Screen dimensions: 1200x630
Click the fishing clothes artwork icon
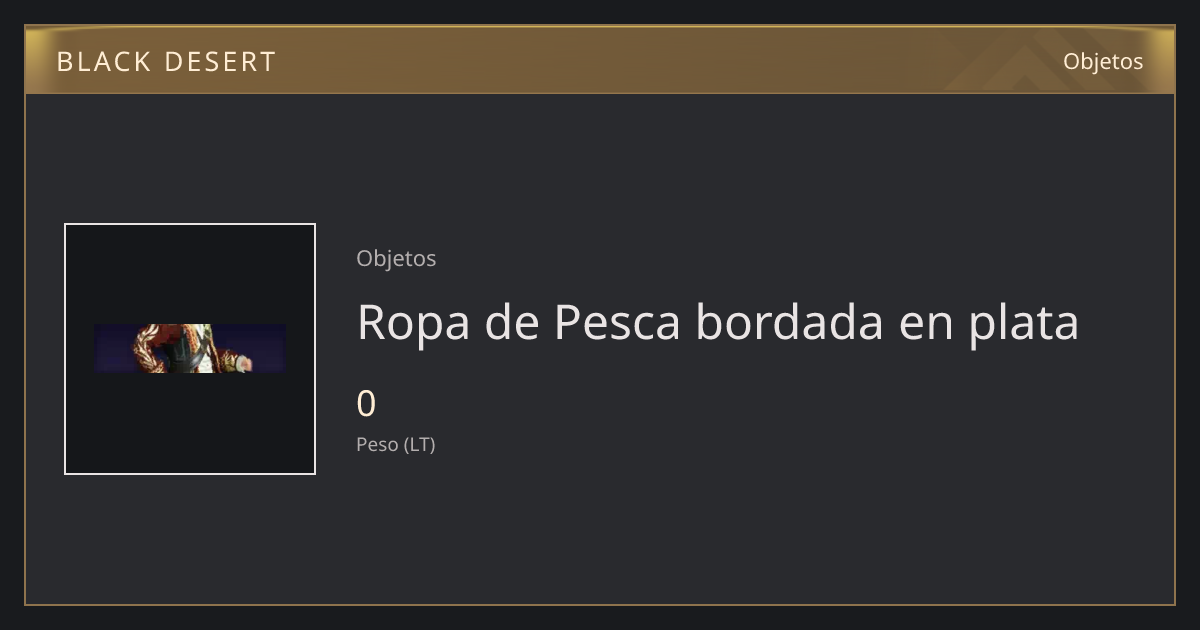coord(190,348)
